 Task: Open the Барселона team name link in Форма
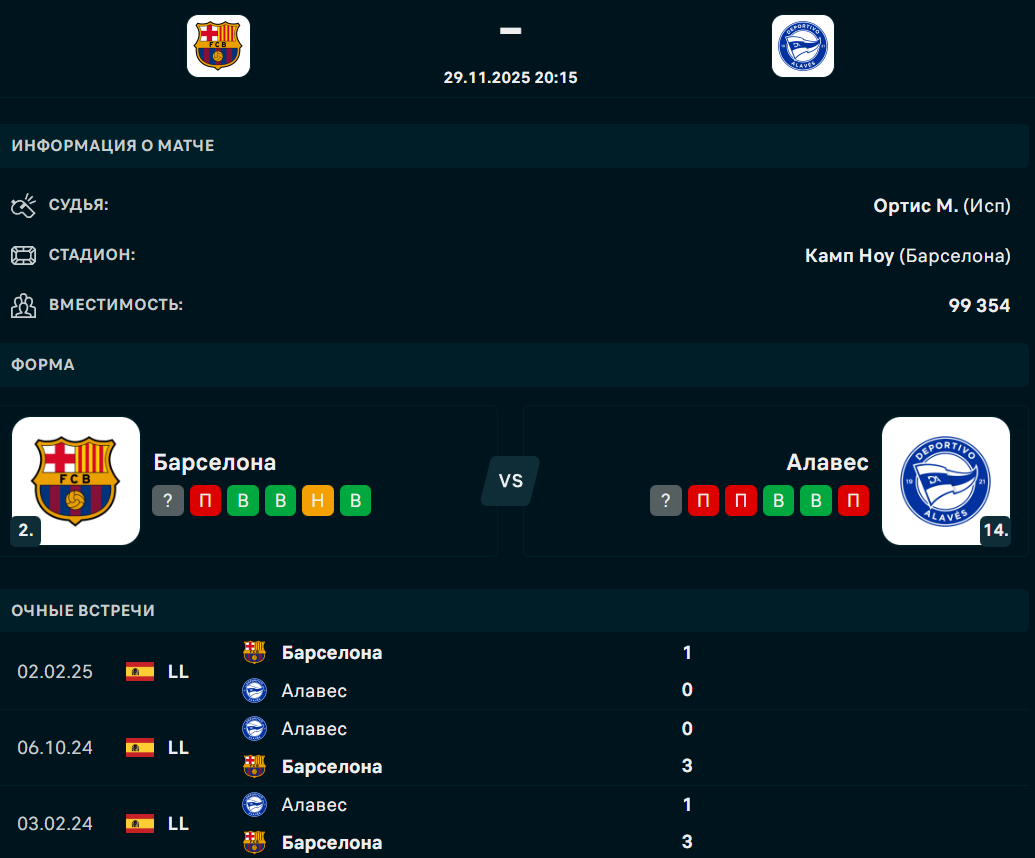pos(215,462)
